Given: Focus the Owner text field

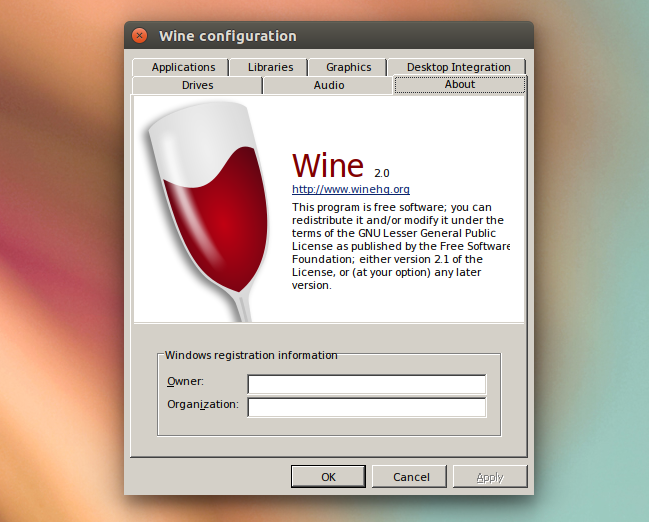Looking at the screenshot, I should coord(366,385).
